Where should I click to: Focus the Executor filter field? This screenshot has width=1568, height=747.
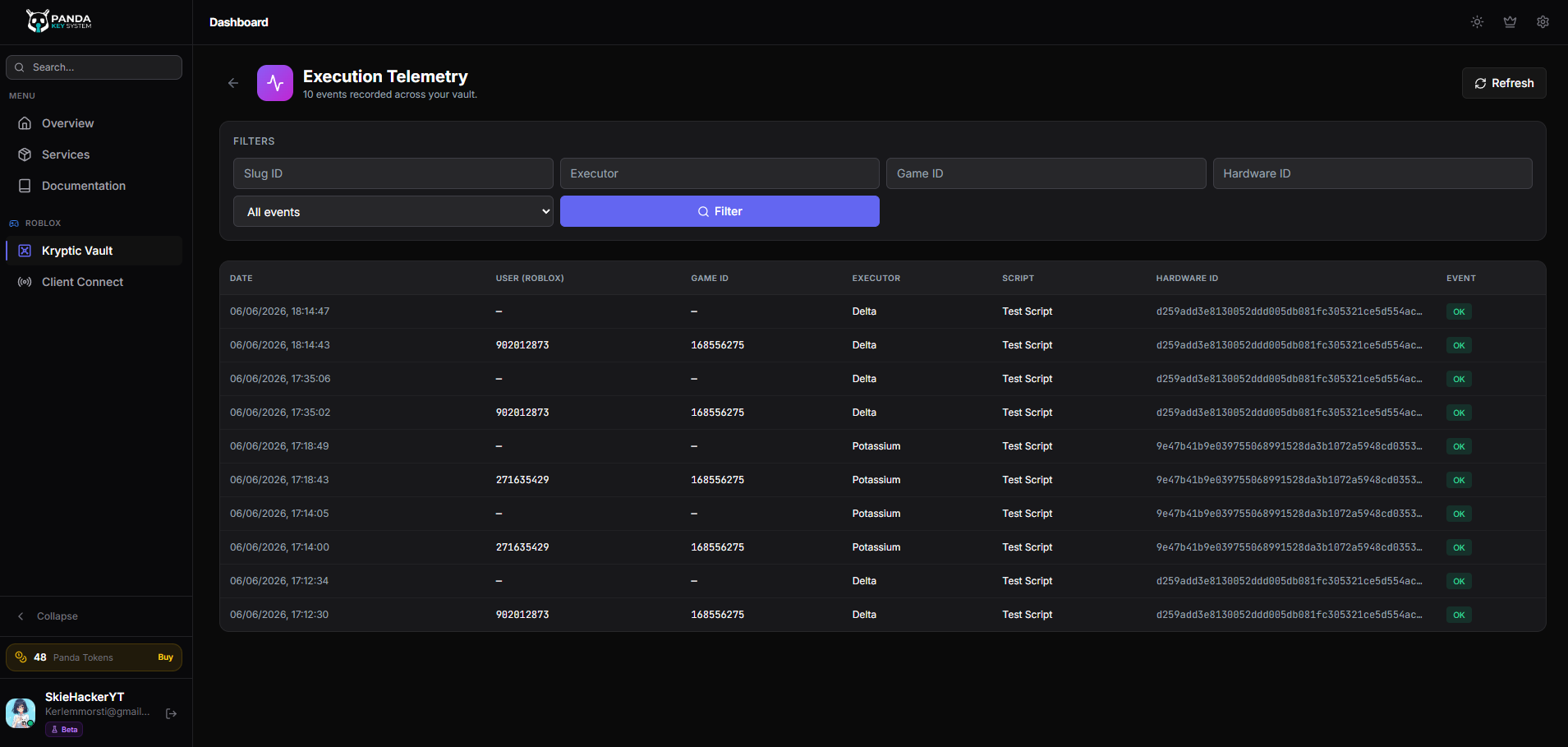coord(720,173)
